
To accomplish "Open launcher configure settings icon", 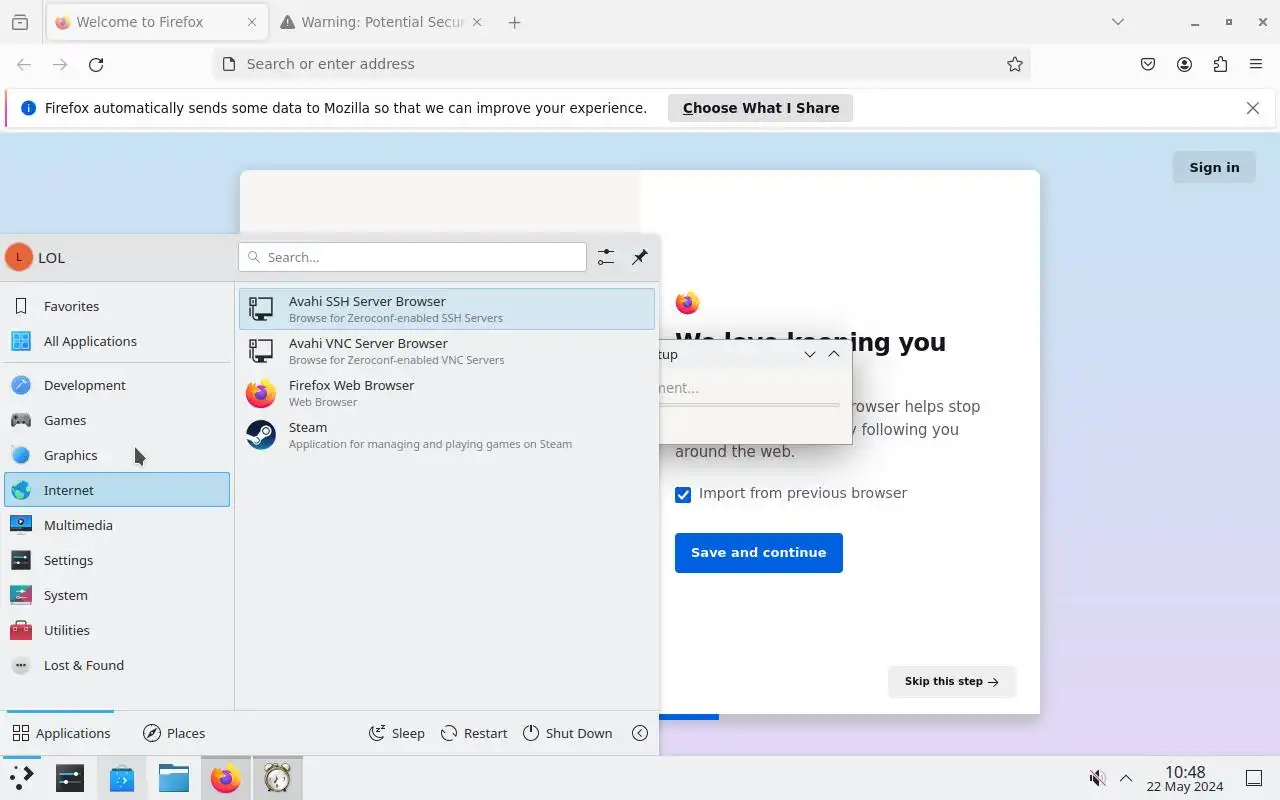I will (x=606, y=257).
